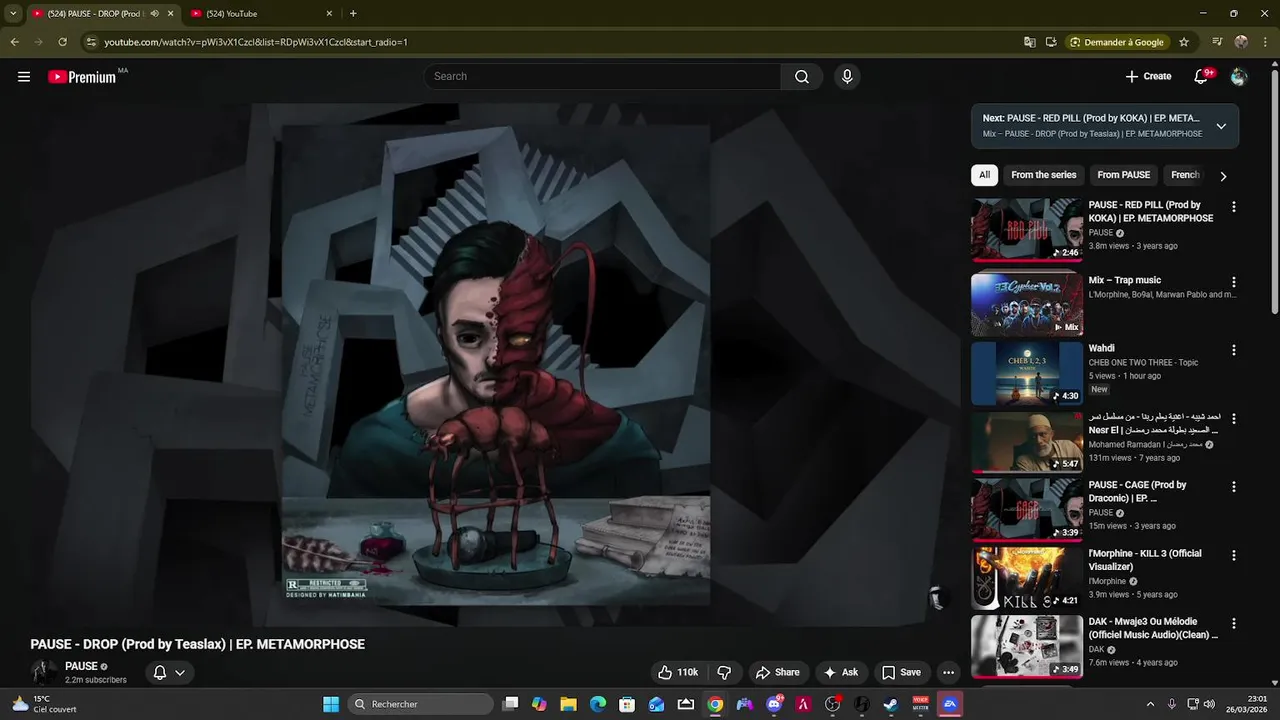Viewport: 1280px width, 720px height.
Task: Click the Ask button
Action: pos(840,673)
